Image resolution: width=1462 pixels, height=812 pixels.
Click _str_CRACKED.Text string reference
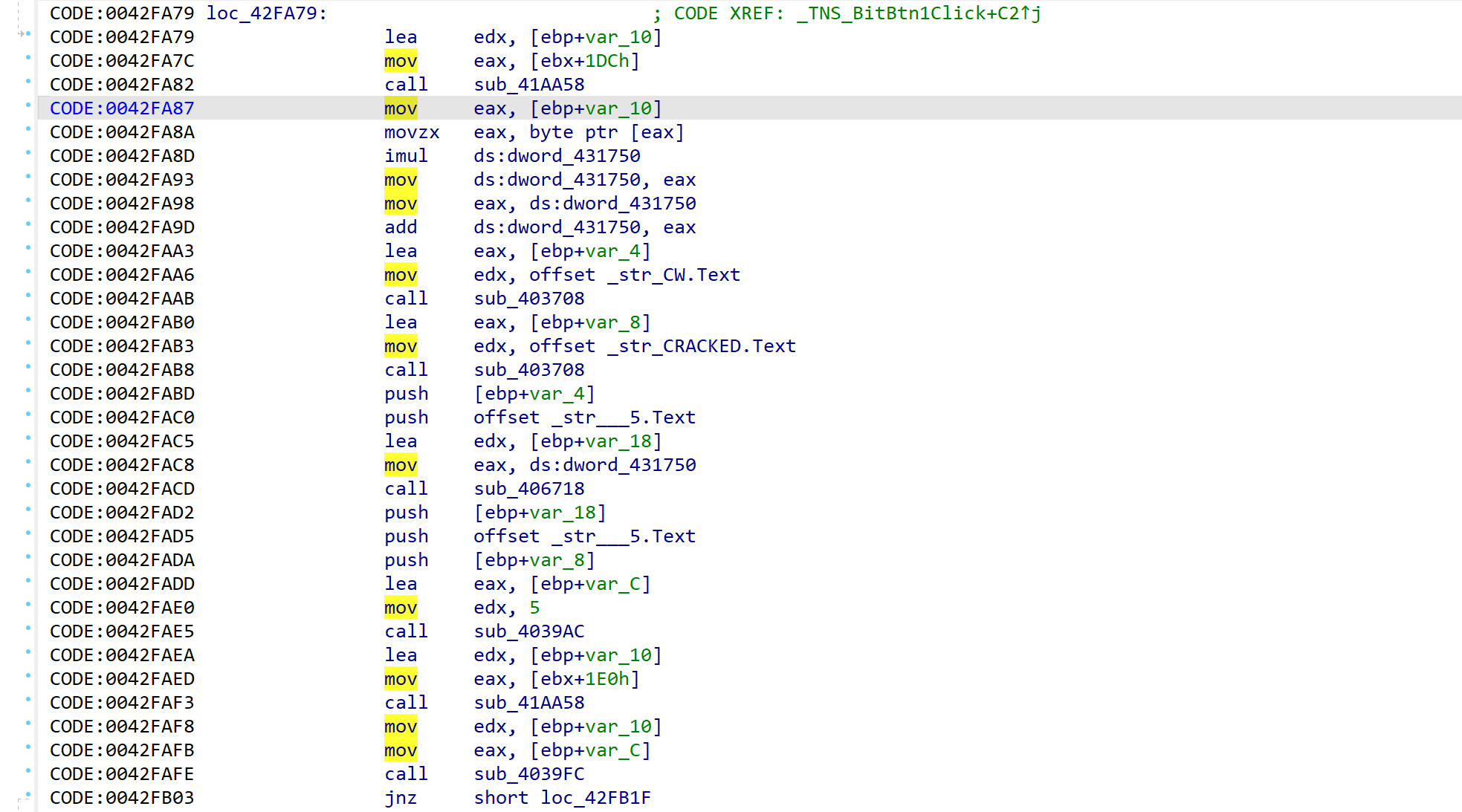tap(702, 346)
